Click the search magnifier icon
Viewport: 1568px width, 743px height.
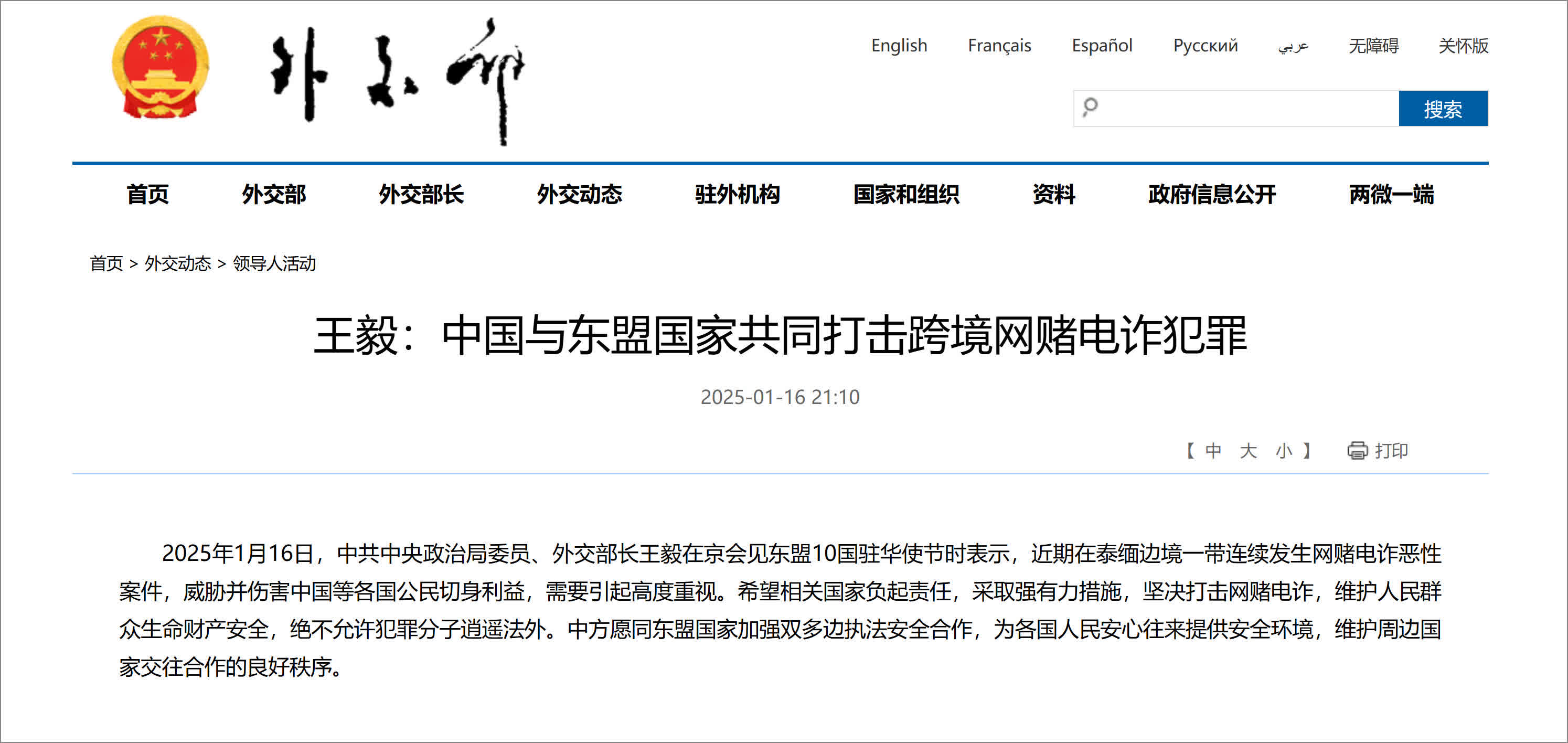pyautogui.click(x=1090, y=107)
